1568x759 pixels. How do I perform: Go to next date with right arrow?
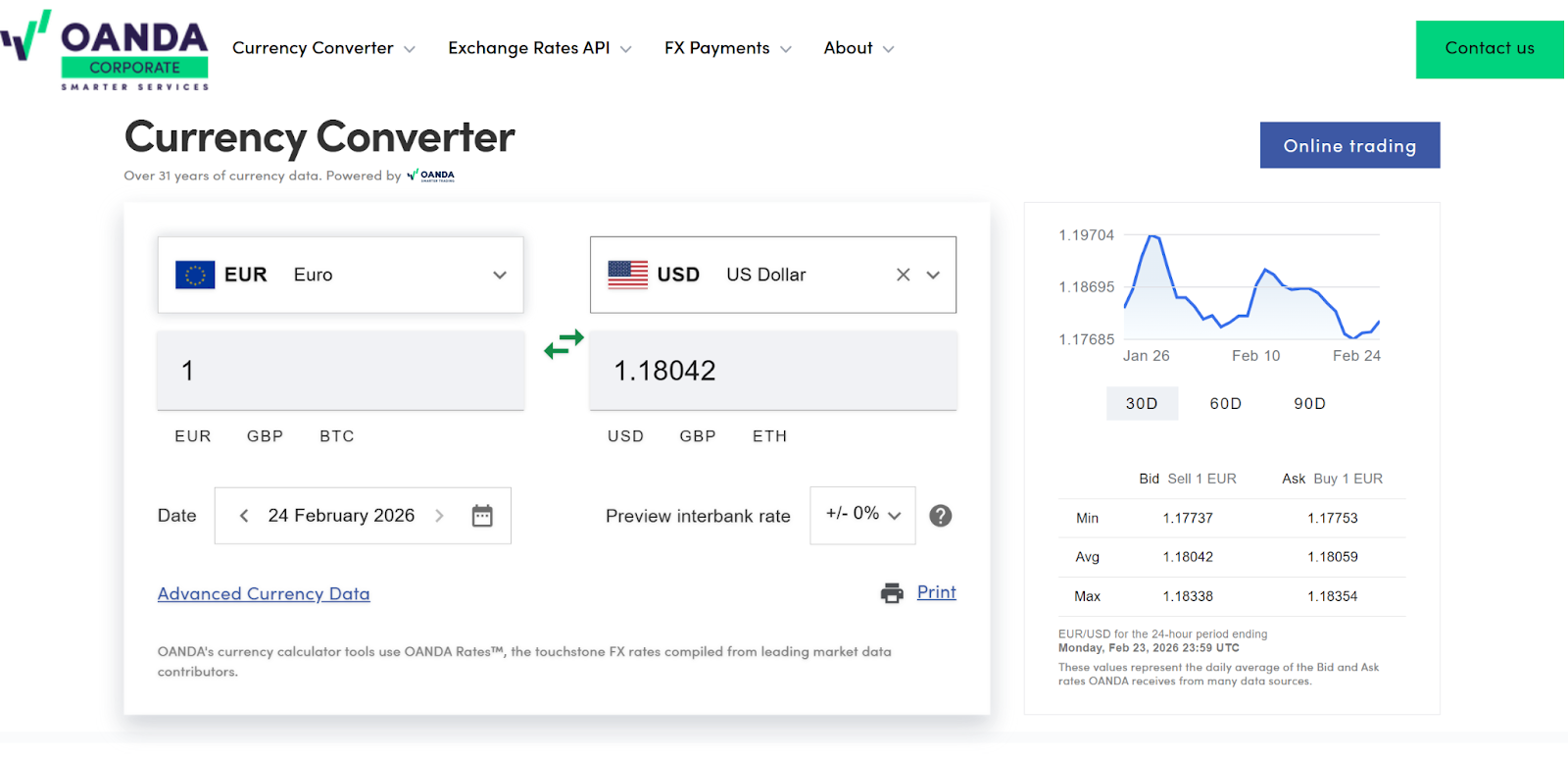point(439,516)
